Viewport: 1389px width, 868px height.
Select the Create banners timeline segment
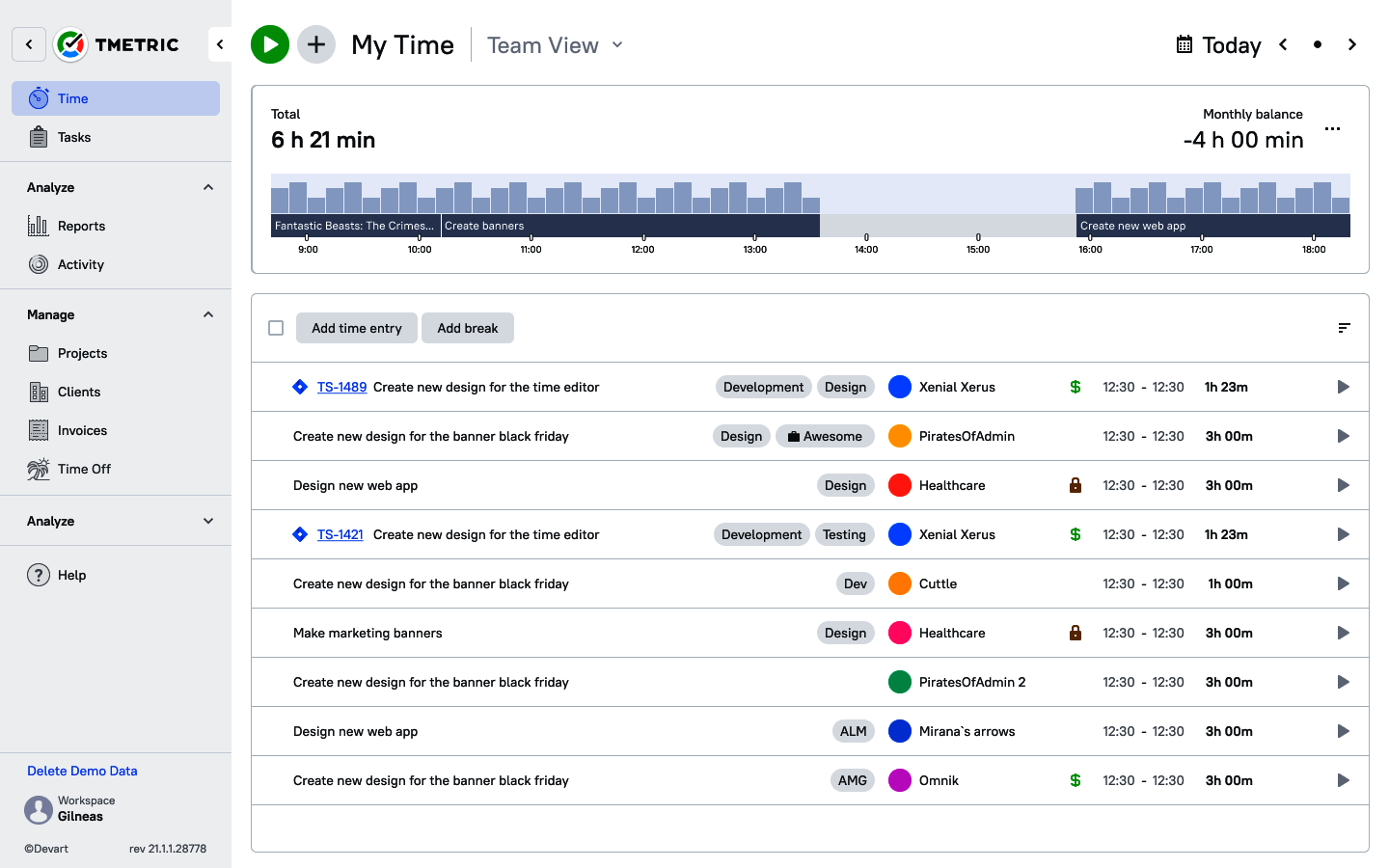[630, 226]
